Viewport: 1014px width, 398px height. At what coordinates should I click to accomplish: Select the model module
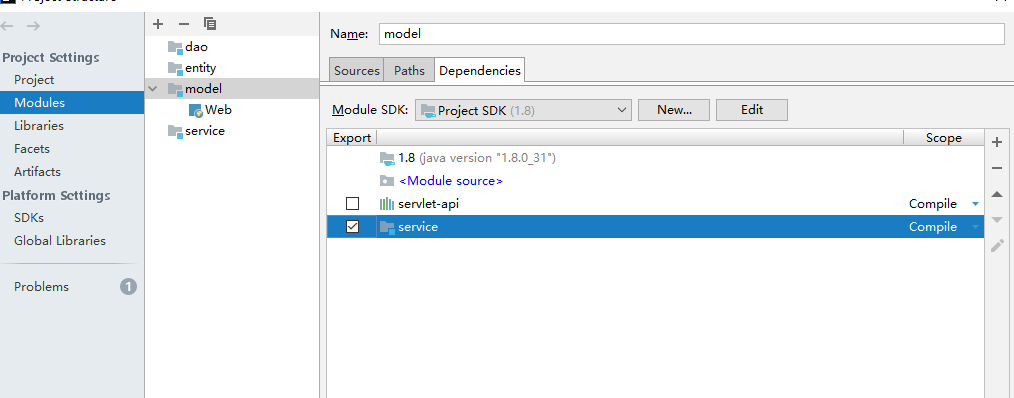coord(203,89)
